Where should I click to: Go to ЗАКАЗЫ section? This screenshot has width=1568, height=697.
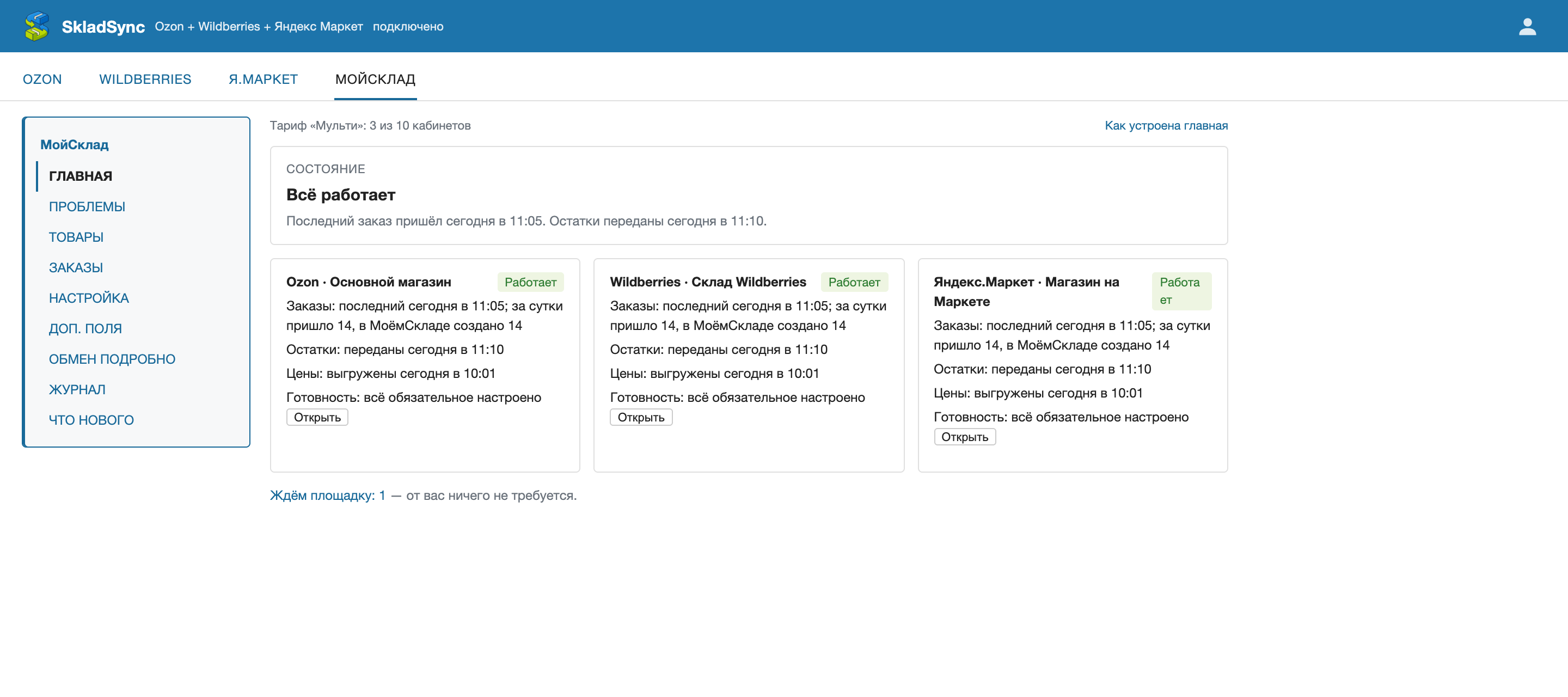coord(76,267)
